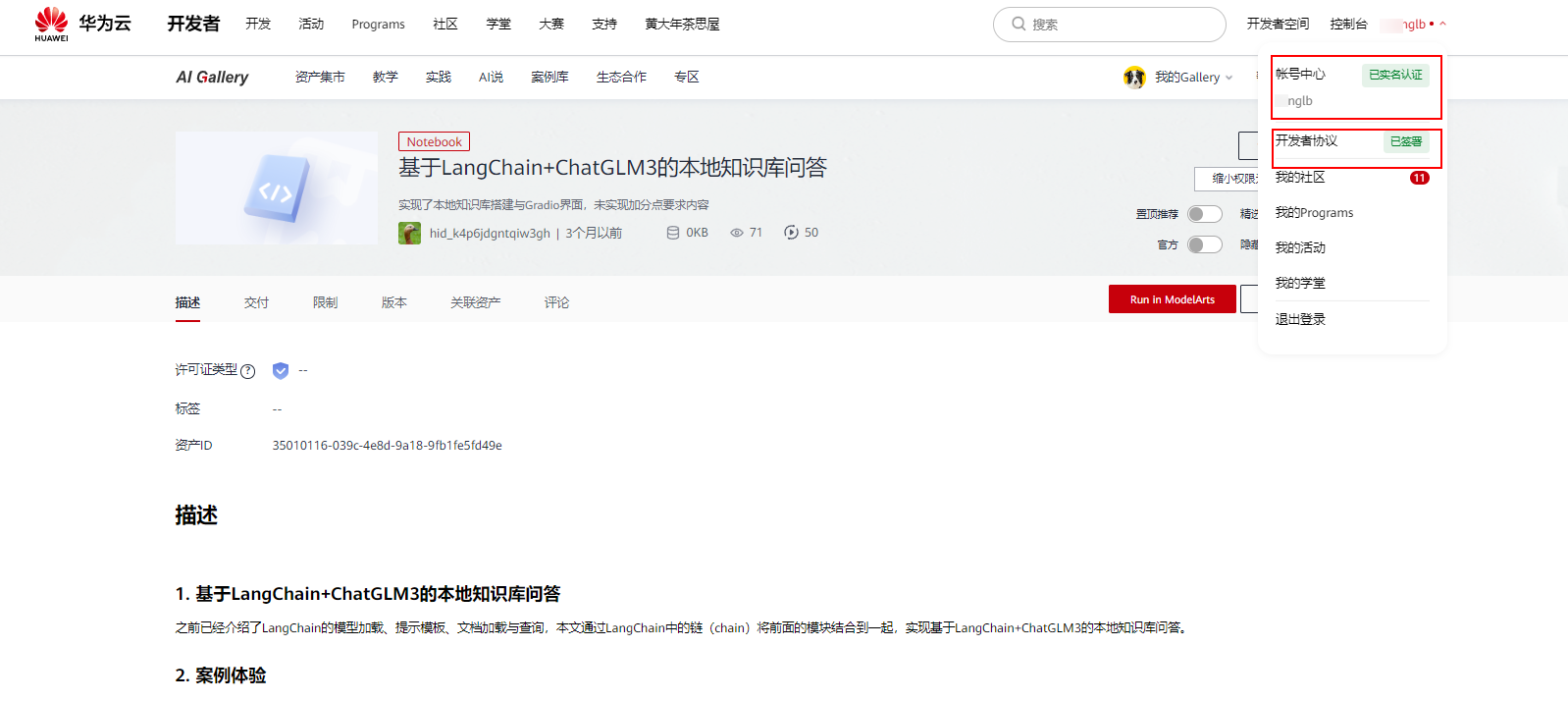Viewport: 1568px width, 701px height.
Task: Open 生态合作 in Gallery navigation
Action: pos(621,77)
